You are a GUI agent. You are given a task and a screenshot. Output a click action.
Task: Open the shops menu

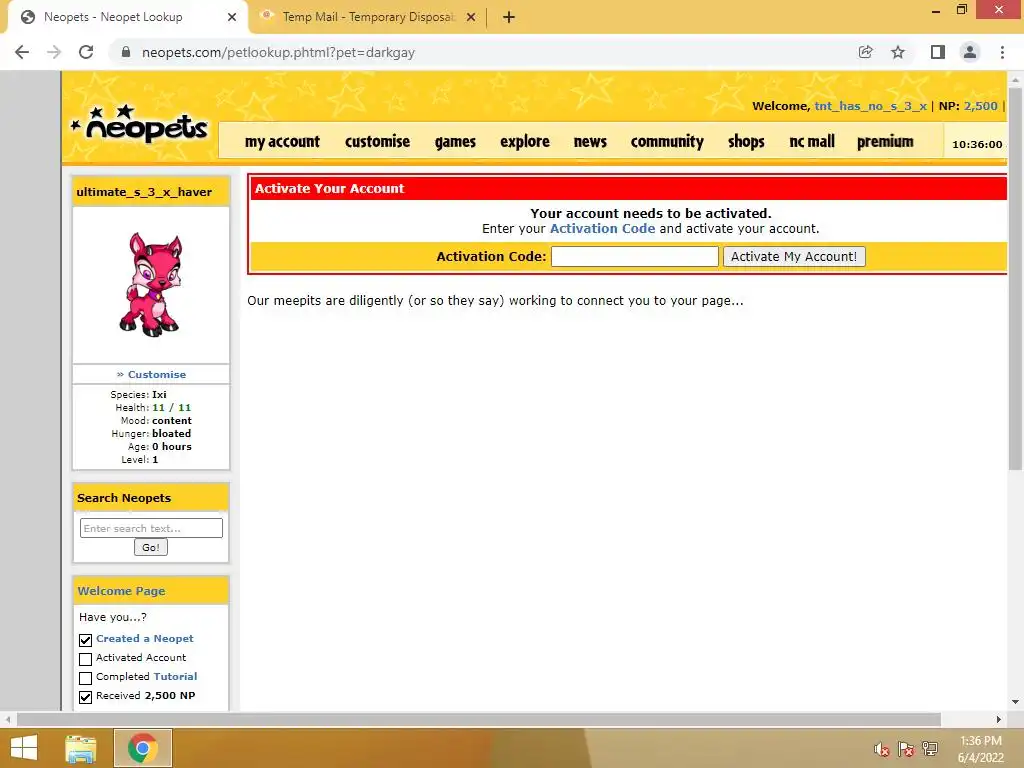coord(746,141)
